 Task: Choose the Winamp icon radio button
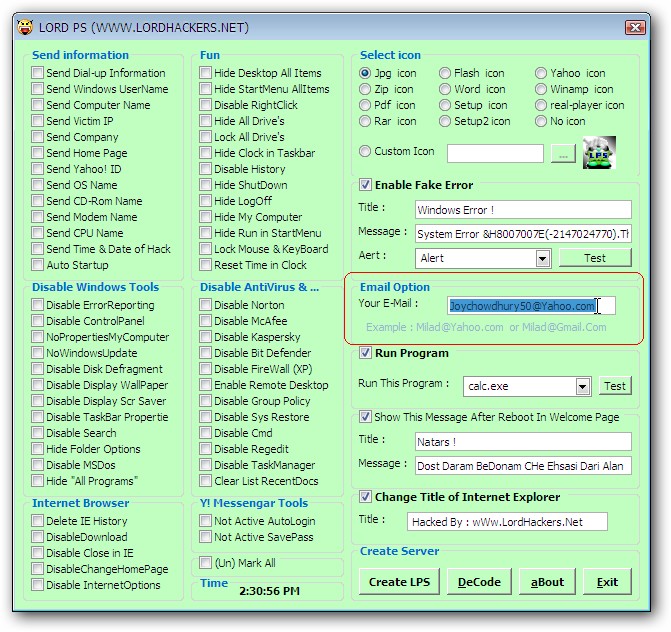pos(541,89)
